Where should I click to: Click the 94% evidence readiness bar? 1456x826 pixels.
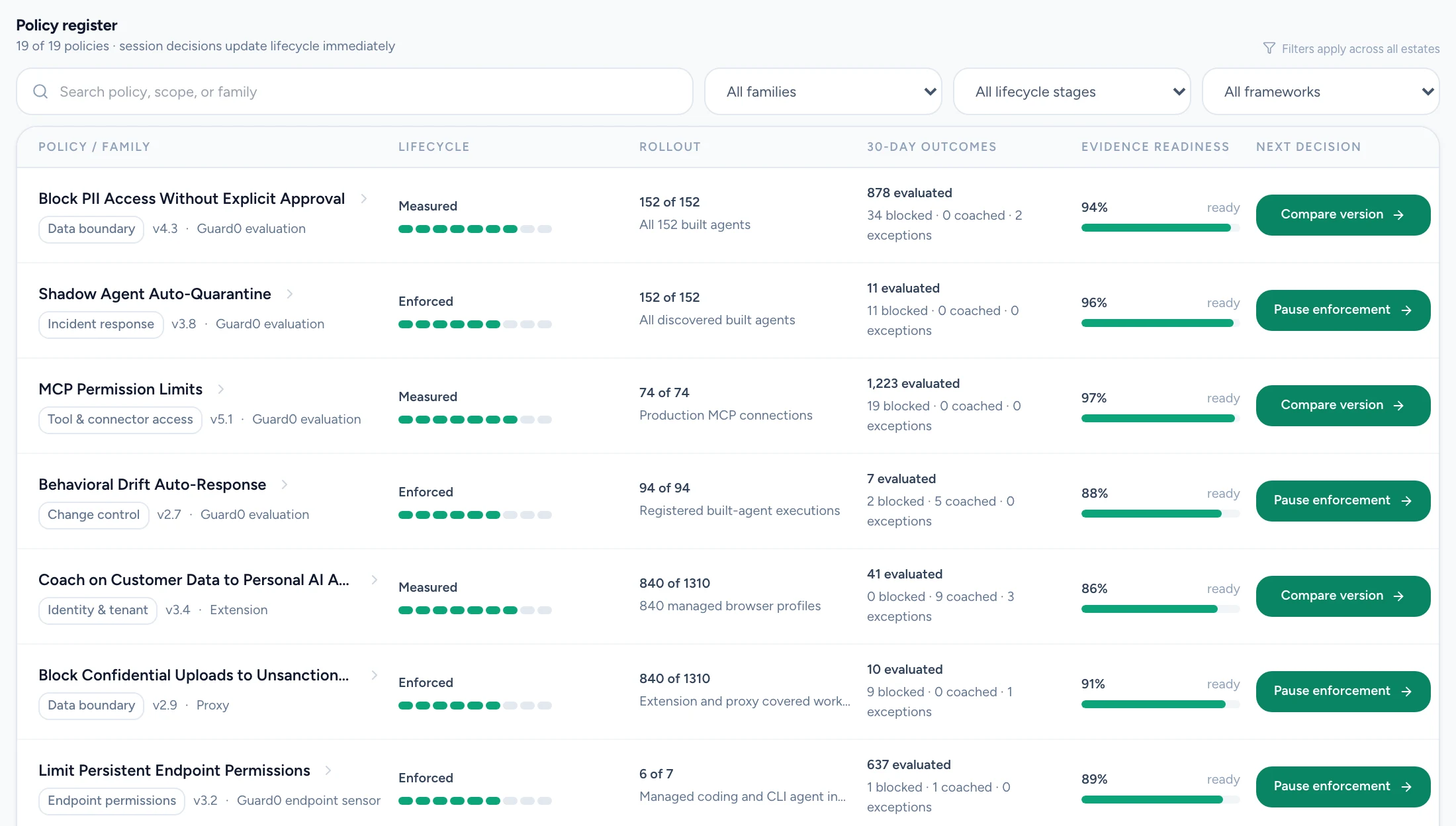[x=1161, y=228]
